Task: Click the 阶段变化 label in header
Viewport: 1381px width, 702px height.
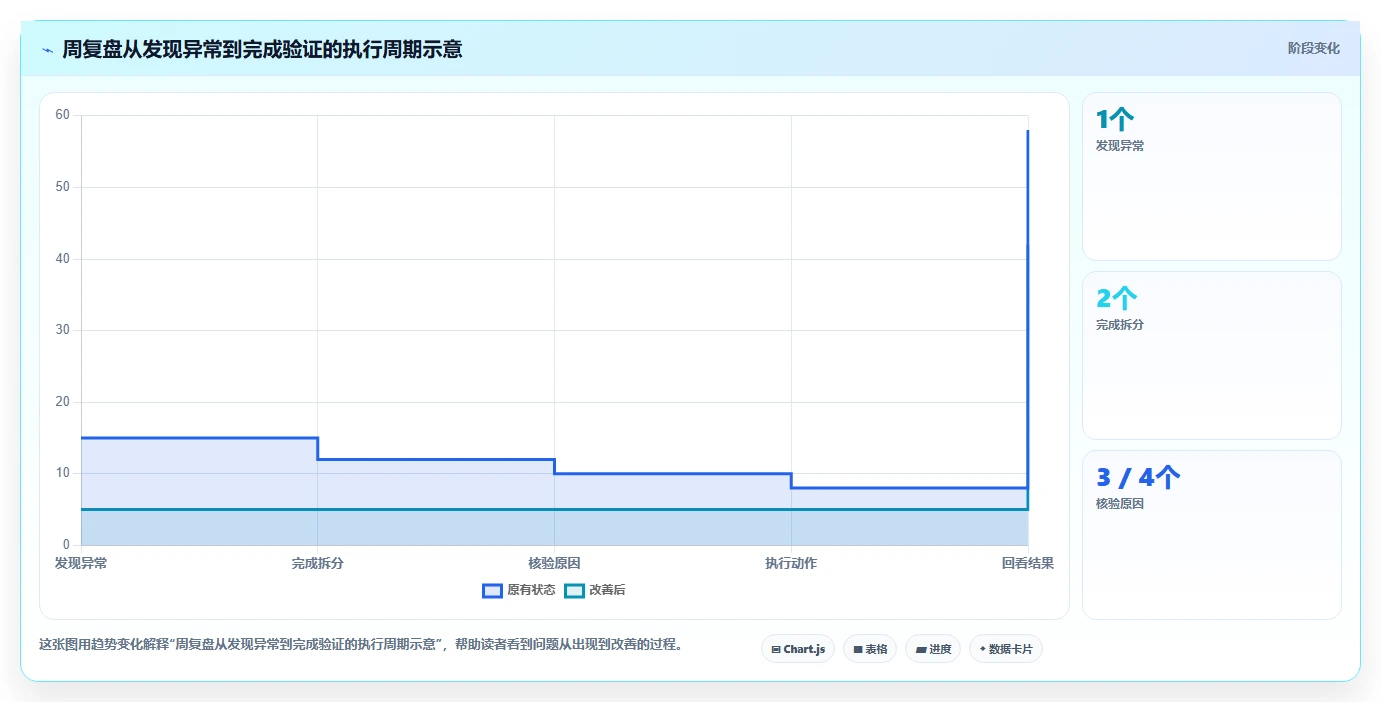Action: click(1313, 48)
